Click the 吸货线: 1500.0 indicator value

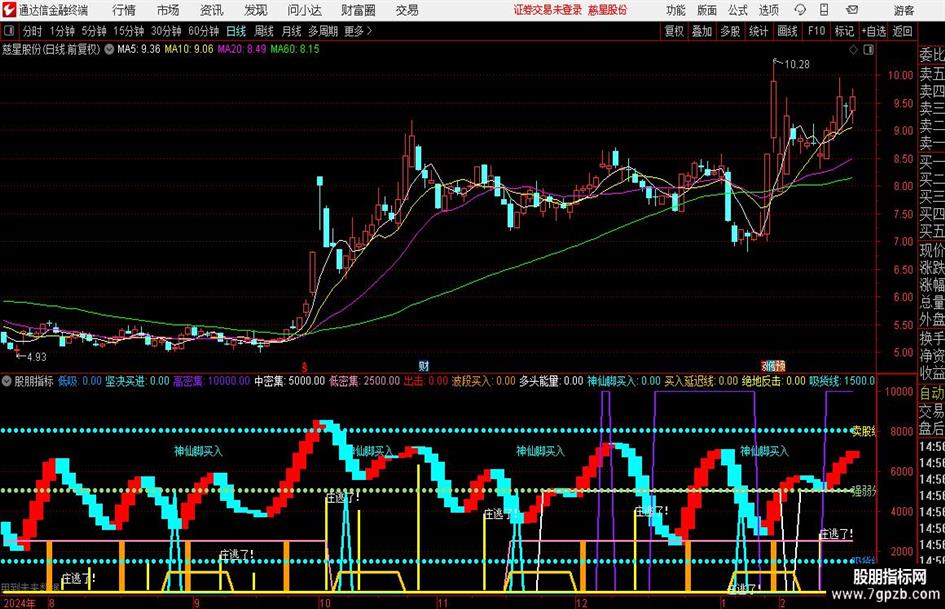tap(842, 381)
